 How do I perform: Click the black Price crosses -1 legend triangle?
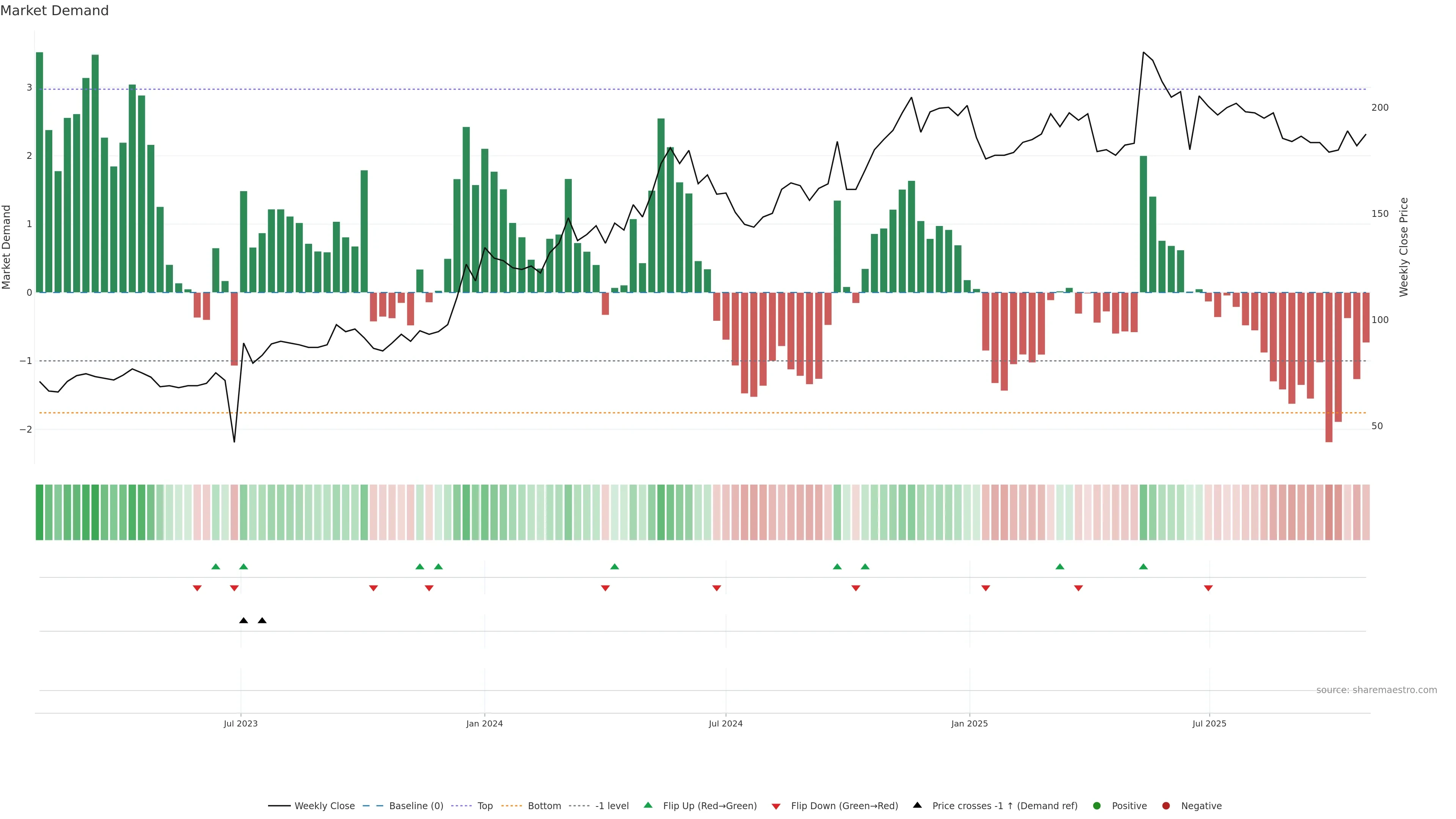coord(917,805)
